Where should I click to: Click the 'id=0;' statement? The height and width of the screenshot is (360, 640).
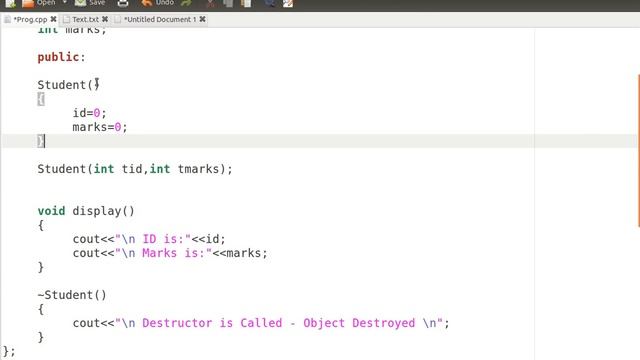click(89, 113)
